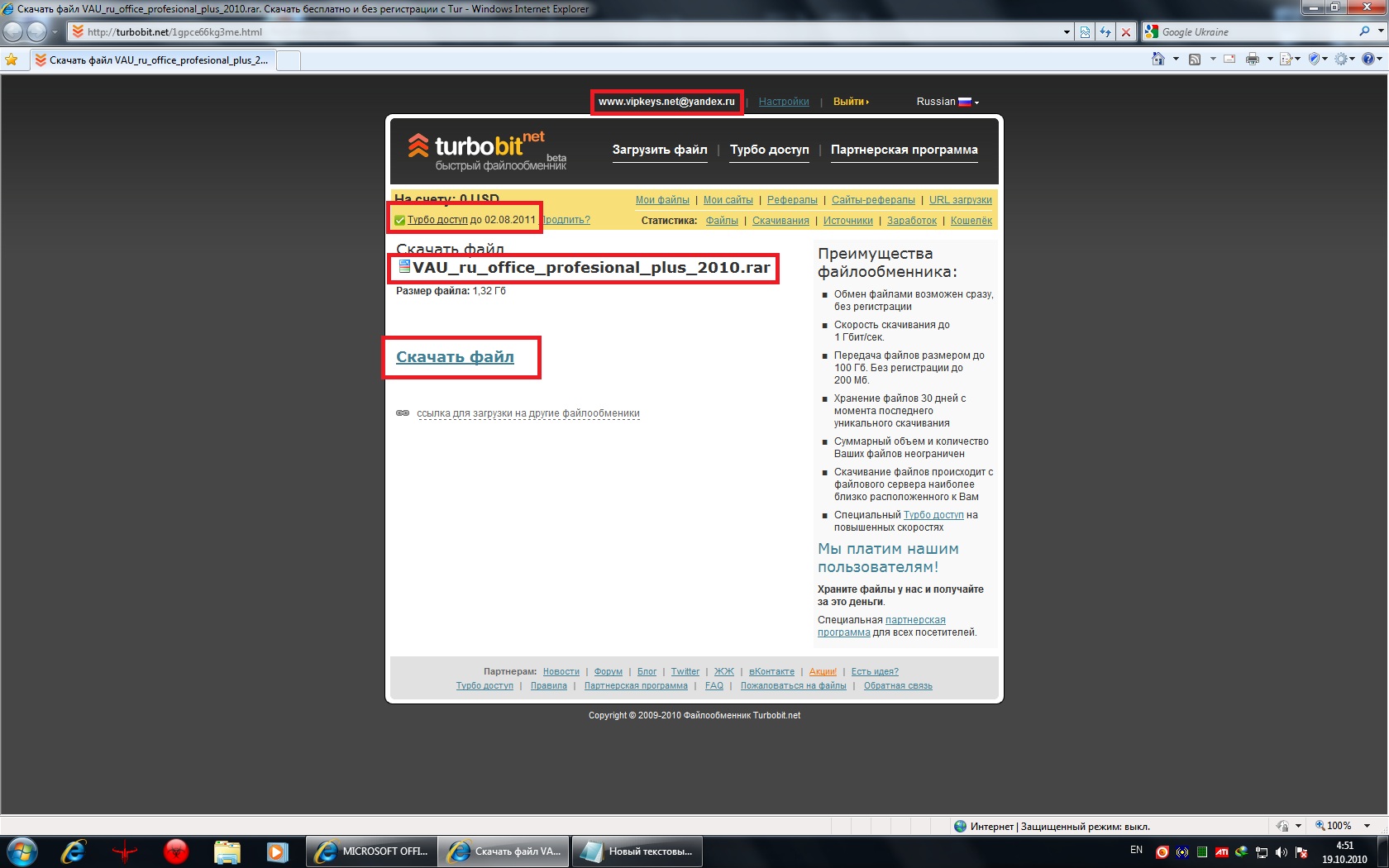Open RSS feeds button in command bar
The width and height of the screenshot is (1389, 868).
[1195, 59]
